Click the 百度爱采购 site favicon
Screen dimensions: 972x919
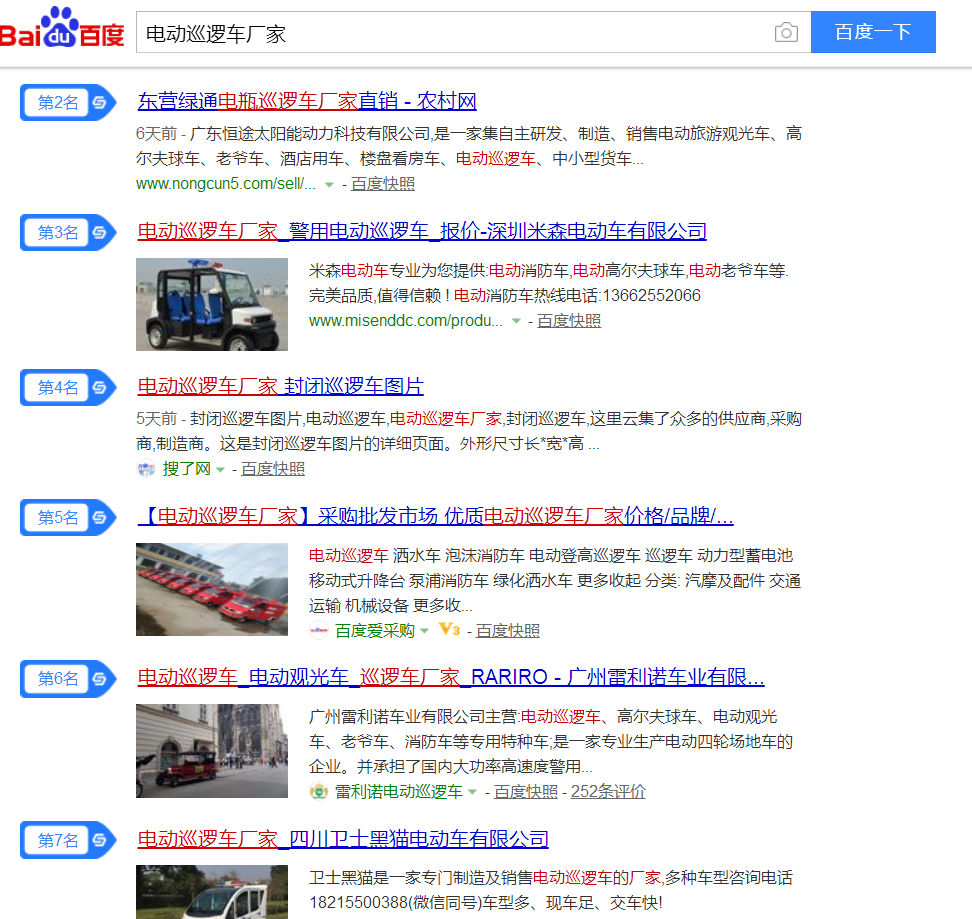[319, 630]
